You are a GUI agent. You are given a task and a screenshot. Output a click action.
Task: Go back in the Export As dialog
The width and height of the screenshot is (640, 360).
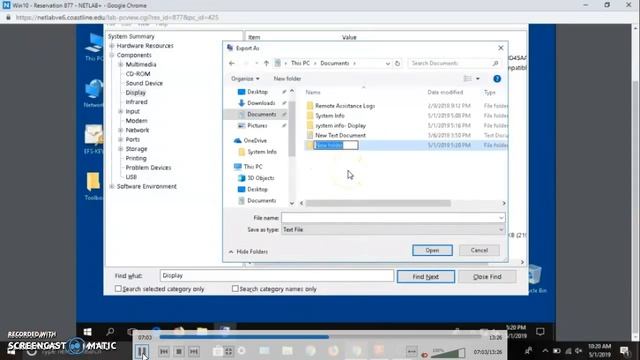coord(232,63)
